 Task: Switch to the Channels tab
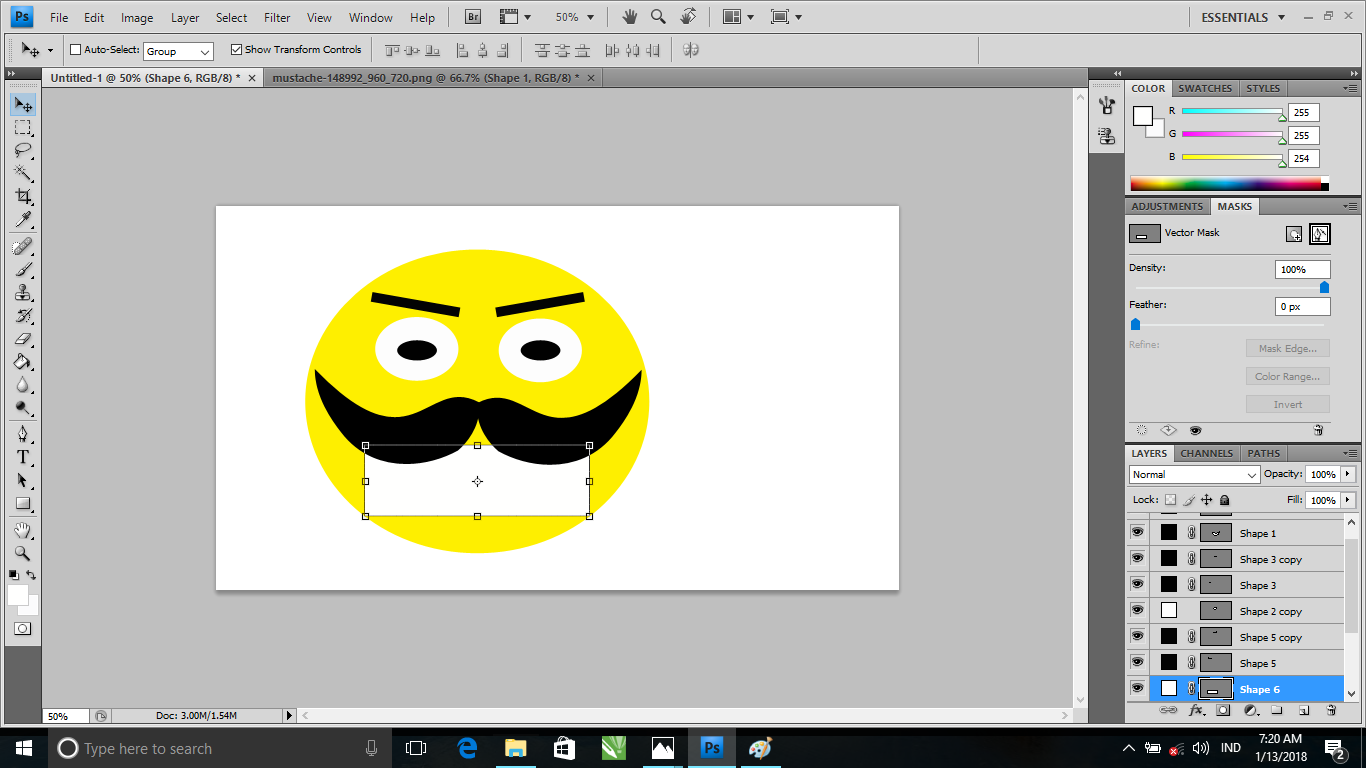click(x=1206, y=453)
